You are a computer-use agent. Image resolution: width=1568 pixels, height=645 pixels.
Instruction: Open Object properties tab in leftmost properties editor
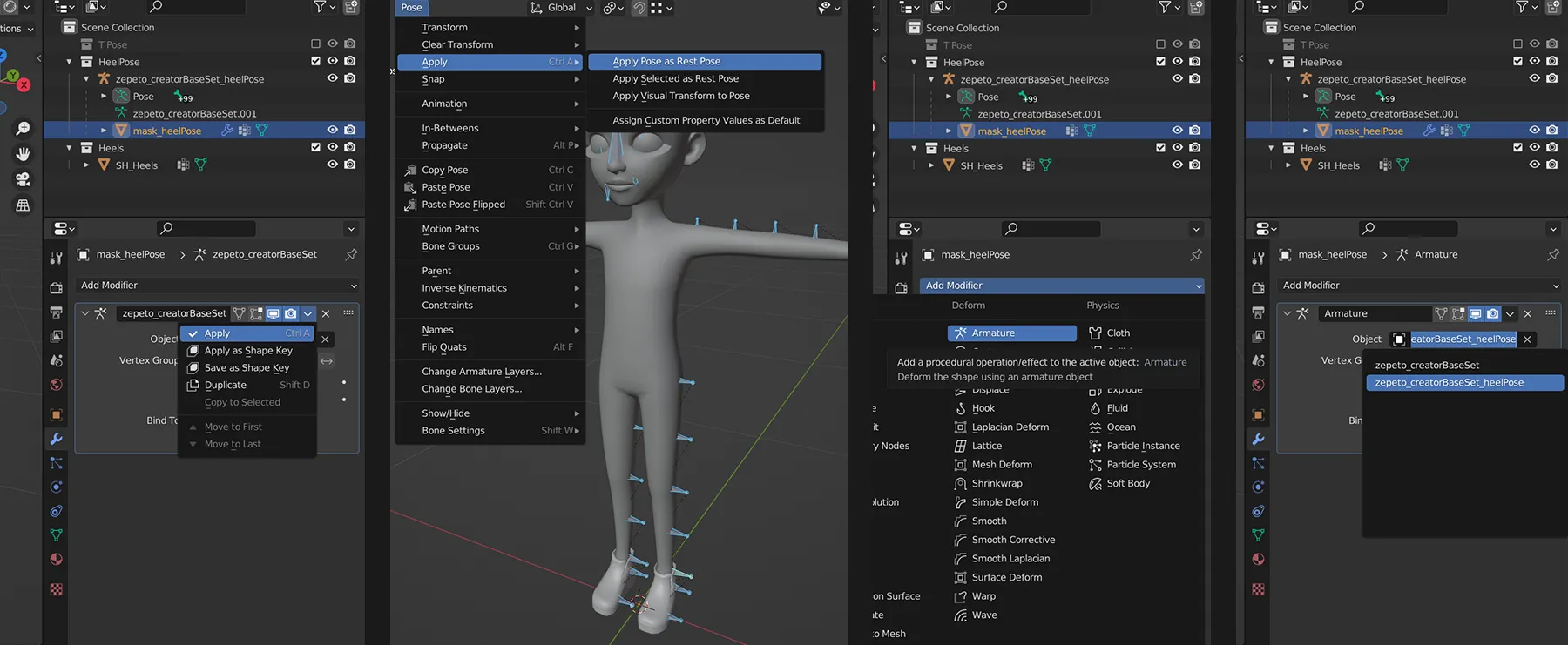pyautogui.click(x=57, y=415)
